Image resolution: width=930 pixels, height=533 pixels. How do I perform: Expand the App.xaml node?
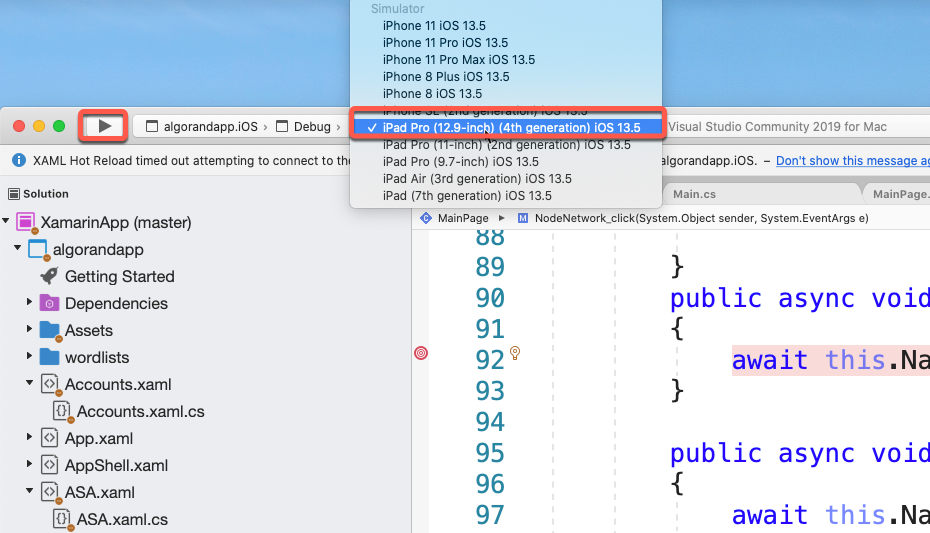point(30,438)
